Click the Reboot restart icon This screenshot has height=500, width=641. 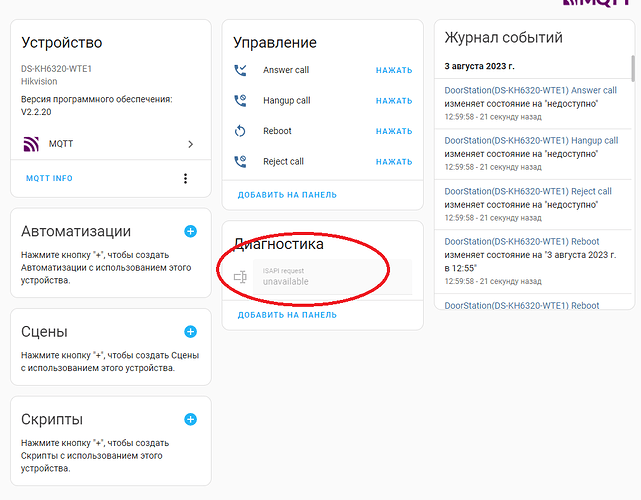240,131
